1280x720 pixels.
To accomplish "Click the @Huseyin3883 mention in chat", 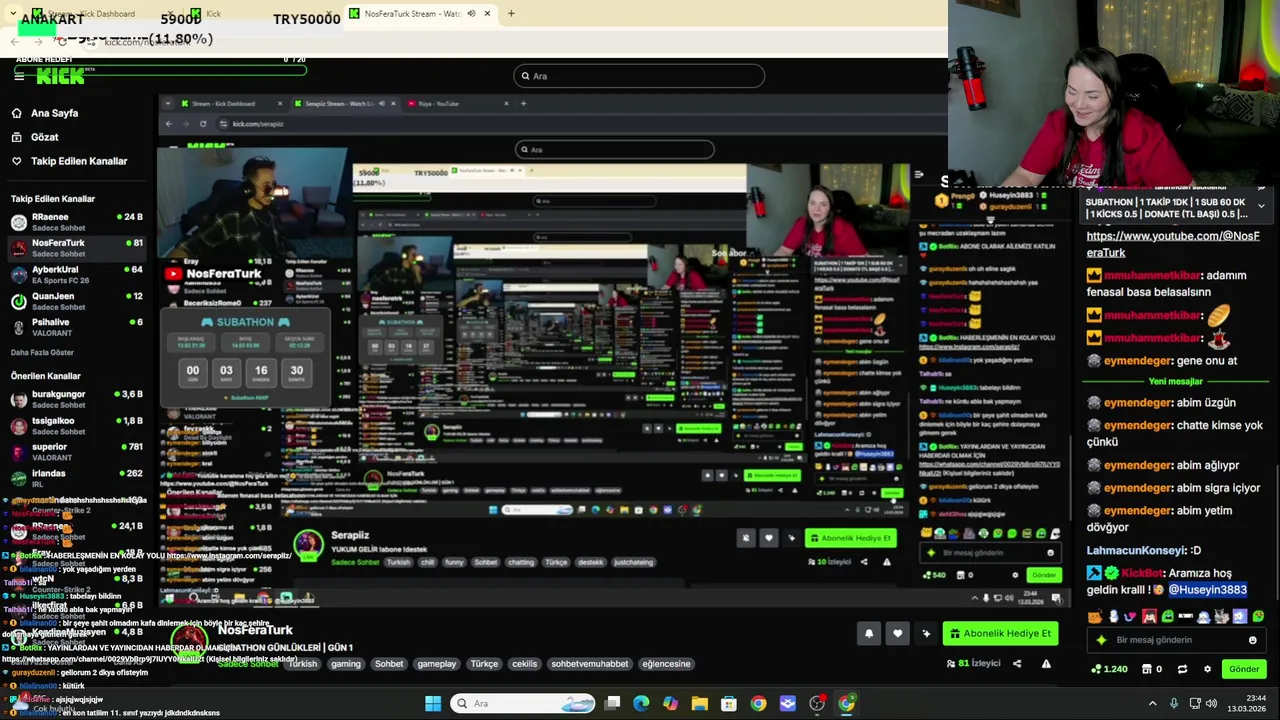I will (x=1207, y=590).
